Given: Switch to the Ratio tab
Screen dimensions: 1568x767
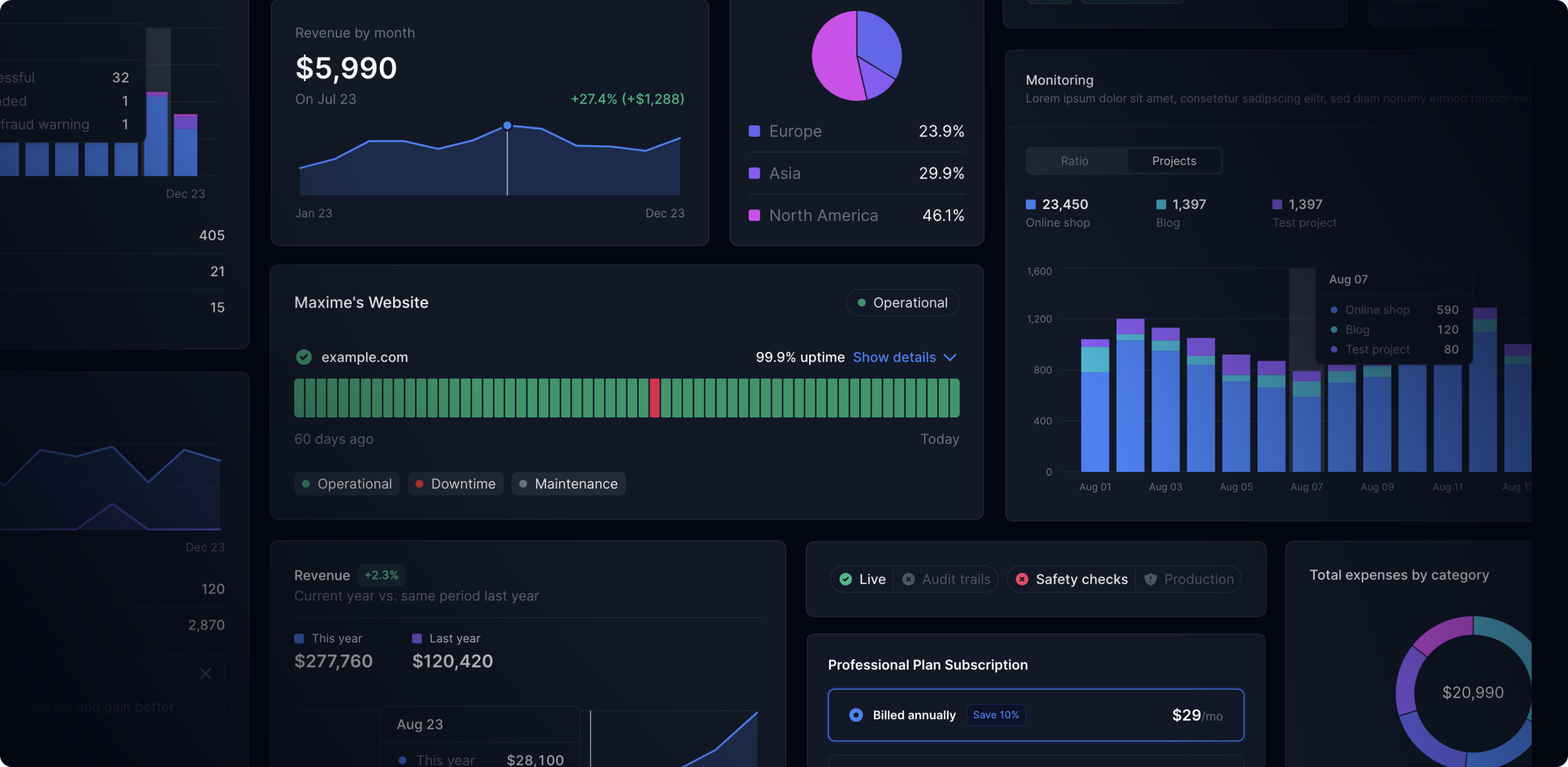Looking at the screenshot, I should point(1075,161).
